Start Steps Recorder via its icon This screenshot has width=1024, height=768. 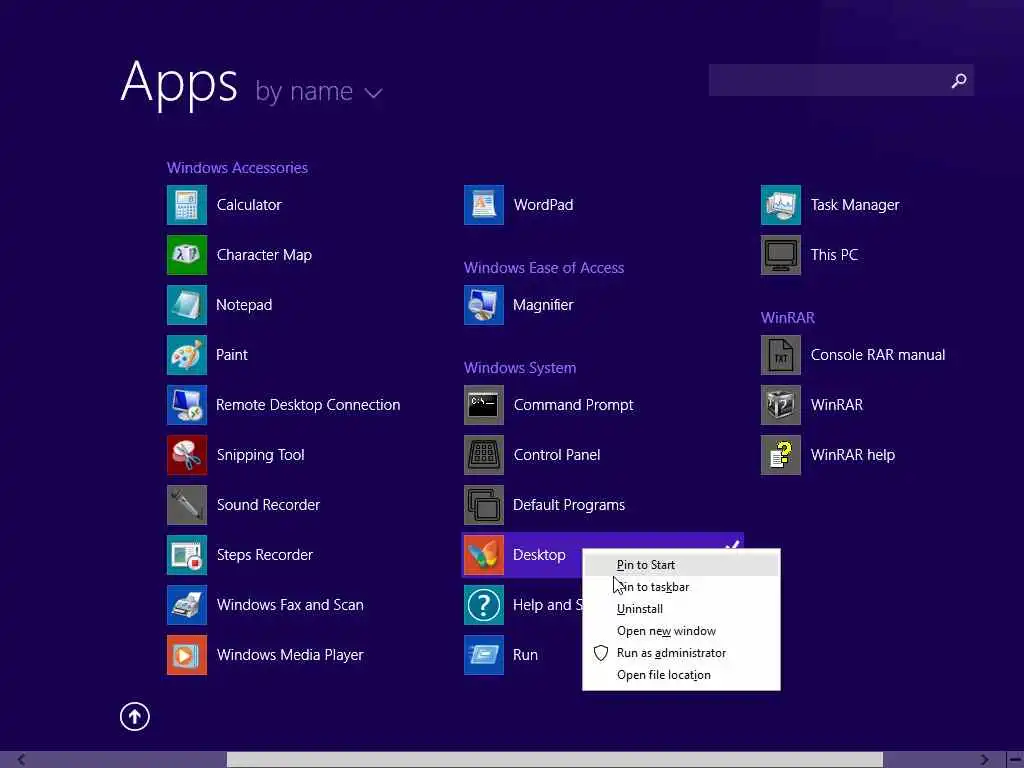(187, 554)
